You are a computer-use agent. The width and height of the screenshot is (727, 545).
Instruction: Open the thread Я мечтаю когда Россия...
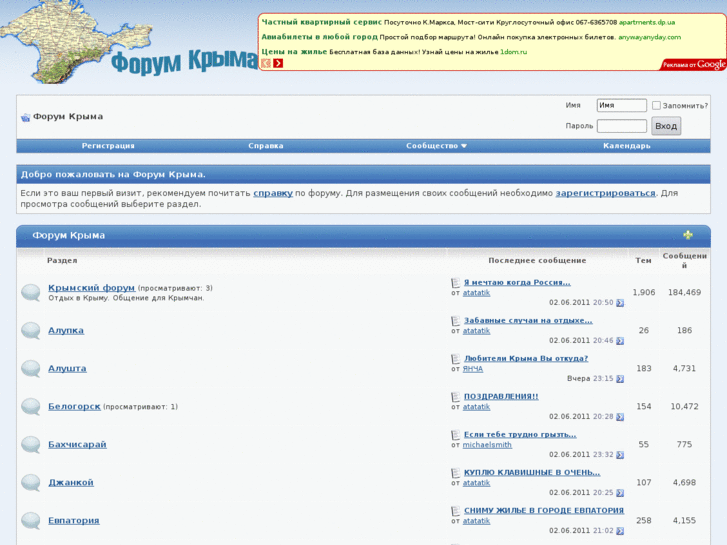(x=517, y=282)
